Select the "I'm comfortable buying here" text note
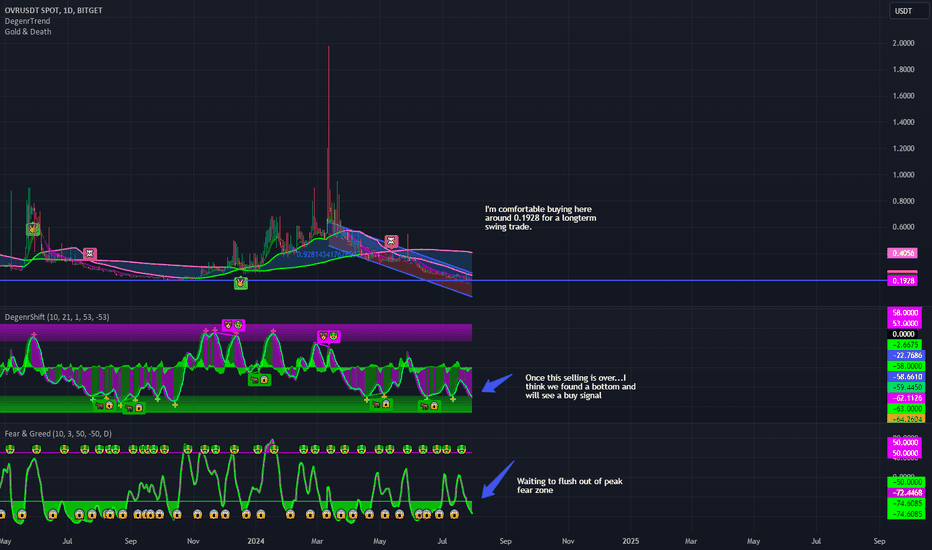932x550 pixels. 540,218
